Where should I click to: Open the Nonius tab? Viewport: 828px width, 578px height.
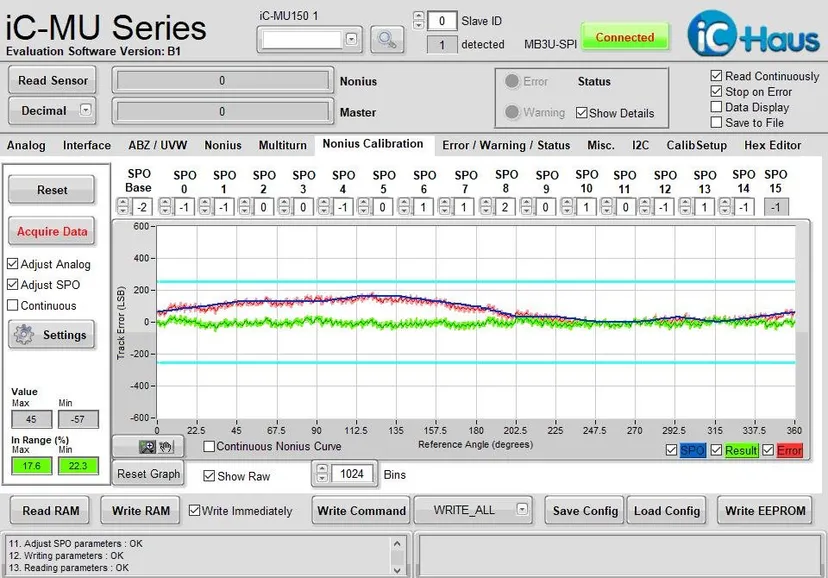coord(223,145)
